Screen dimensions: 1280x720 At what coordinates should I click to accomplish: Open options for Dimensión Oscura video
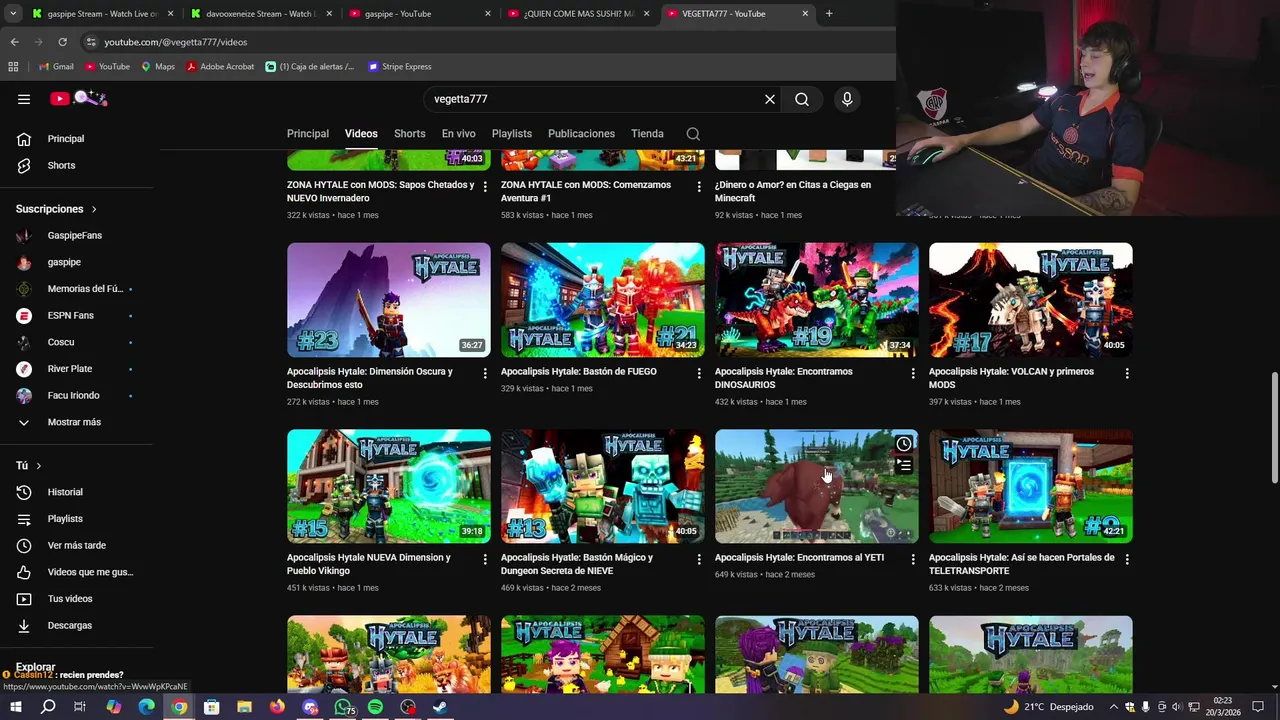point(485,373)
